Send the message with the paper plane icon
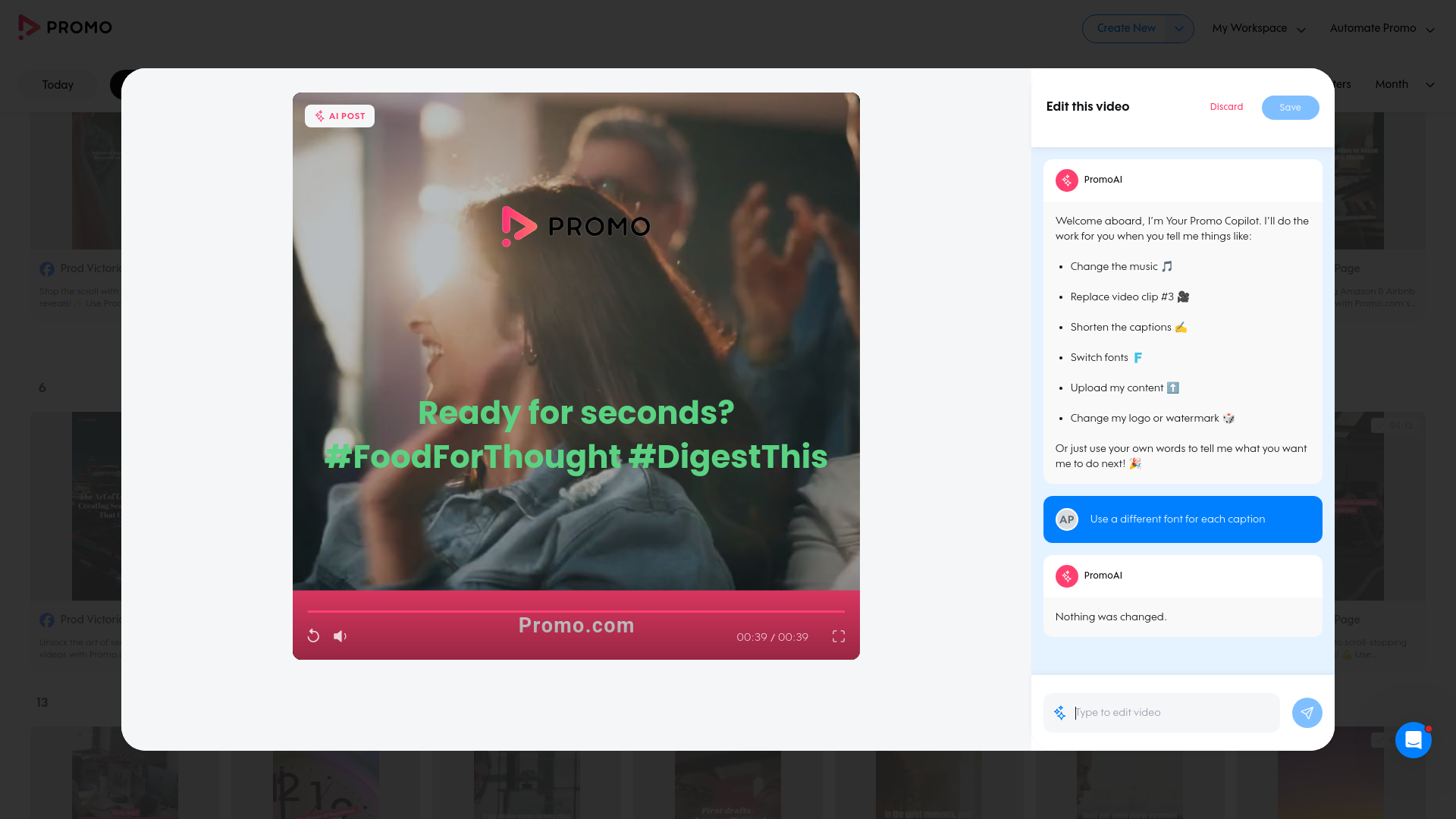 1307,713
